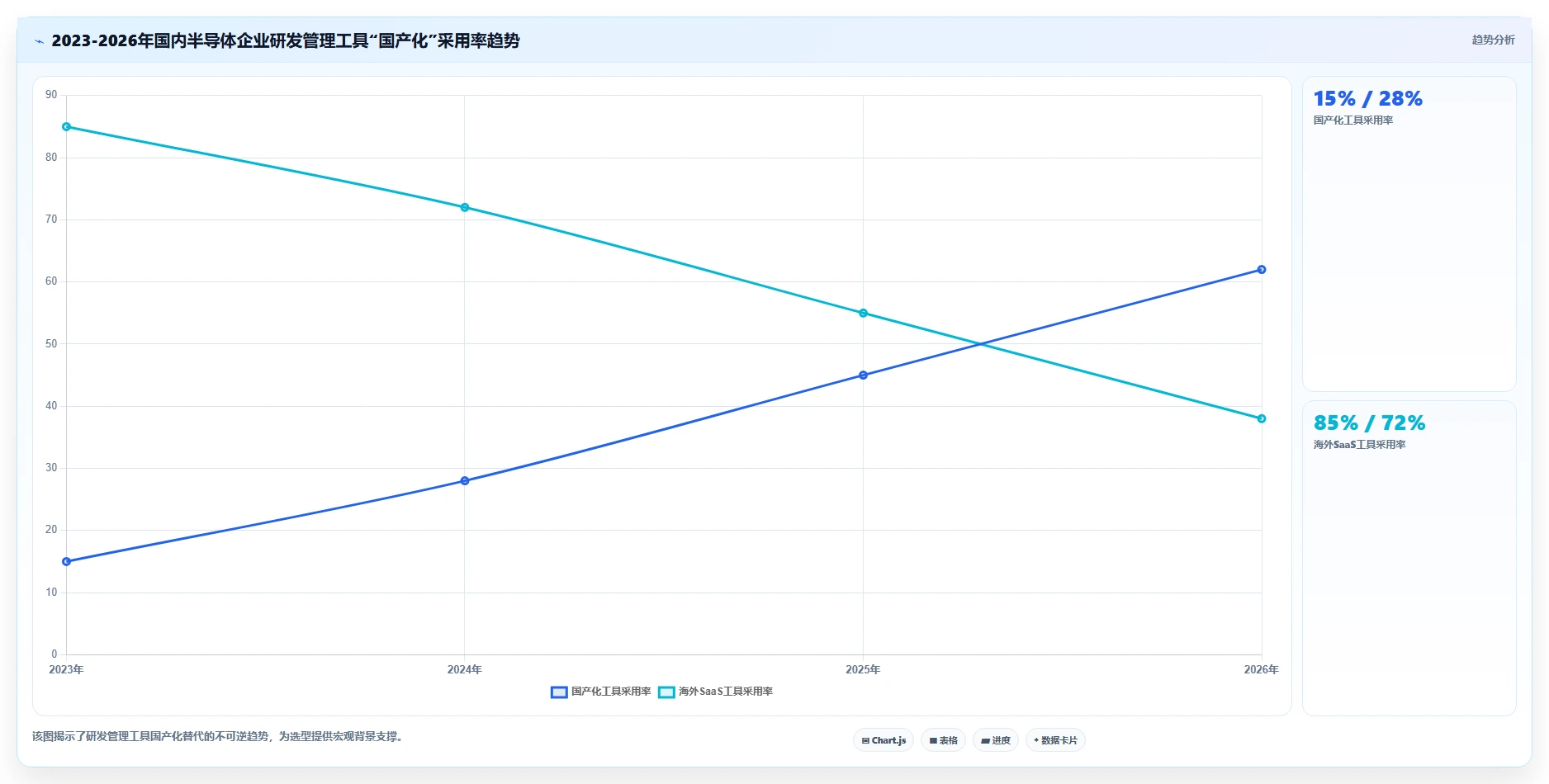
Task: Toggle the 海外SaaS工具采用率 legend swatch
Action: [666, 692]
